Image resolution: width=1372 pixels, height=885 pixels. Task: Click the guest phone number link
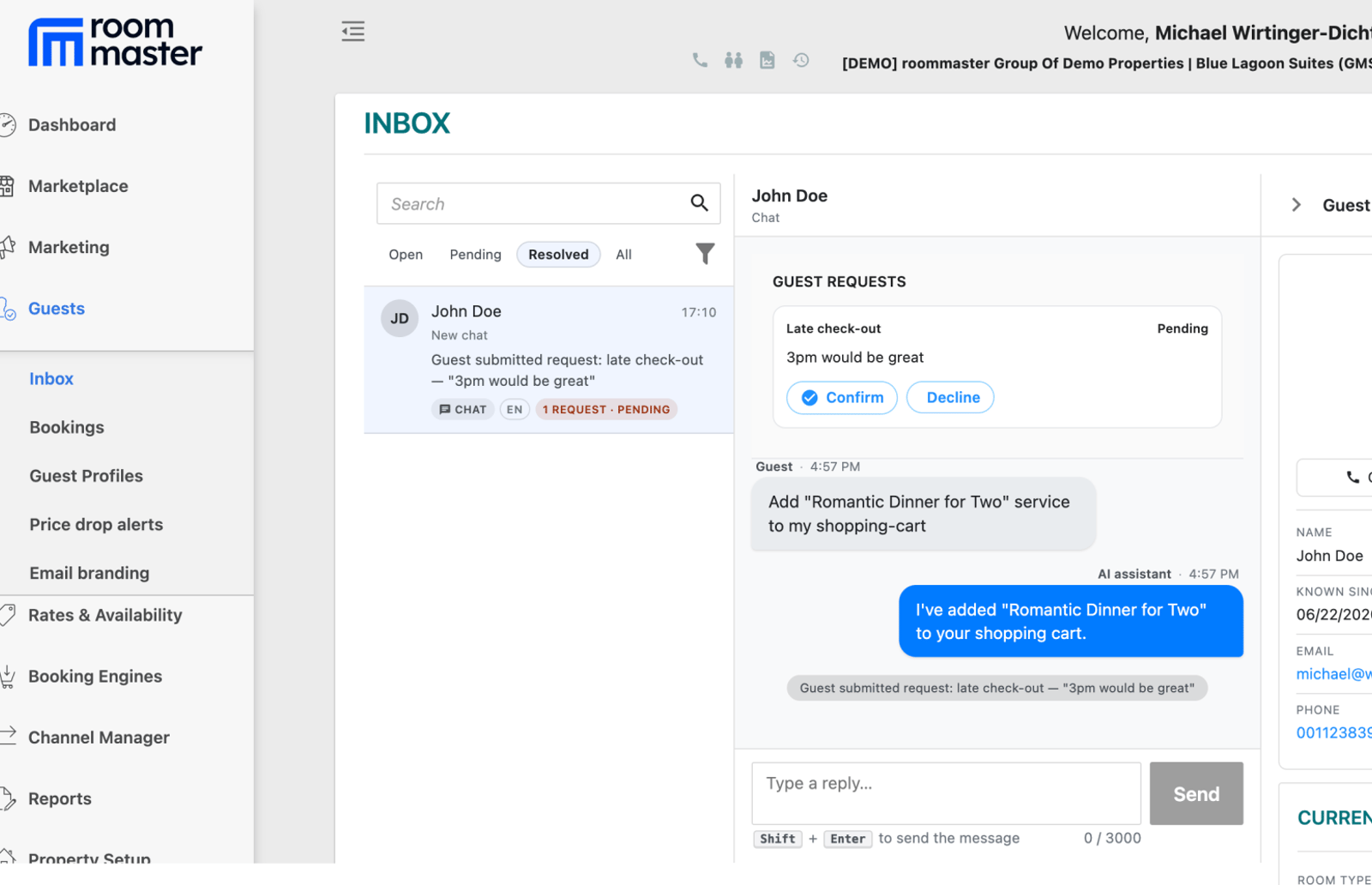(x=1333, y=733)
